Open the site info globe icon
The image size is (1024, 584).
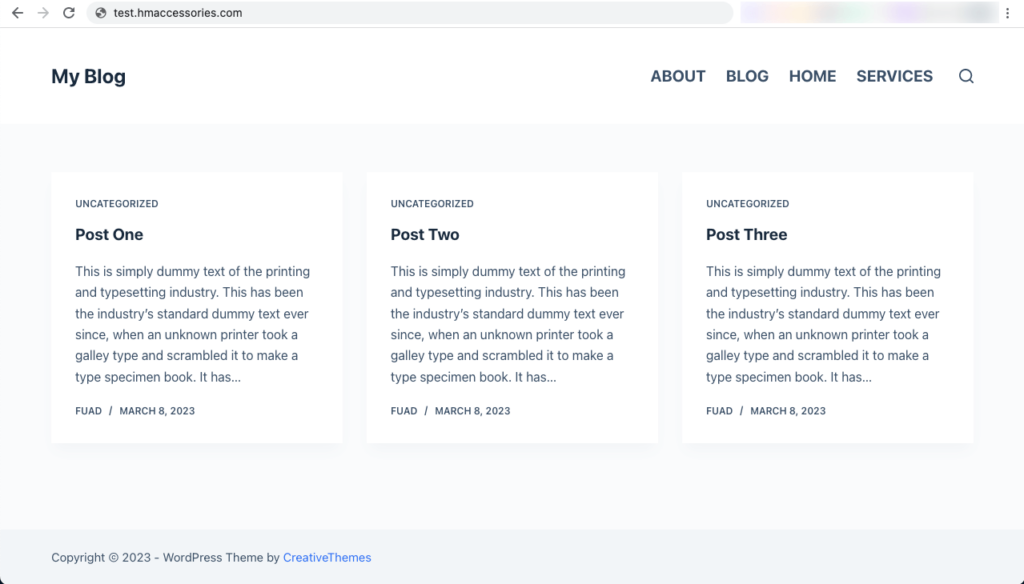click(x=101, y=13)
